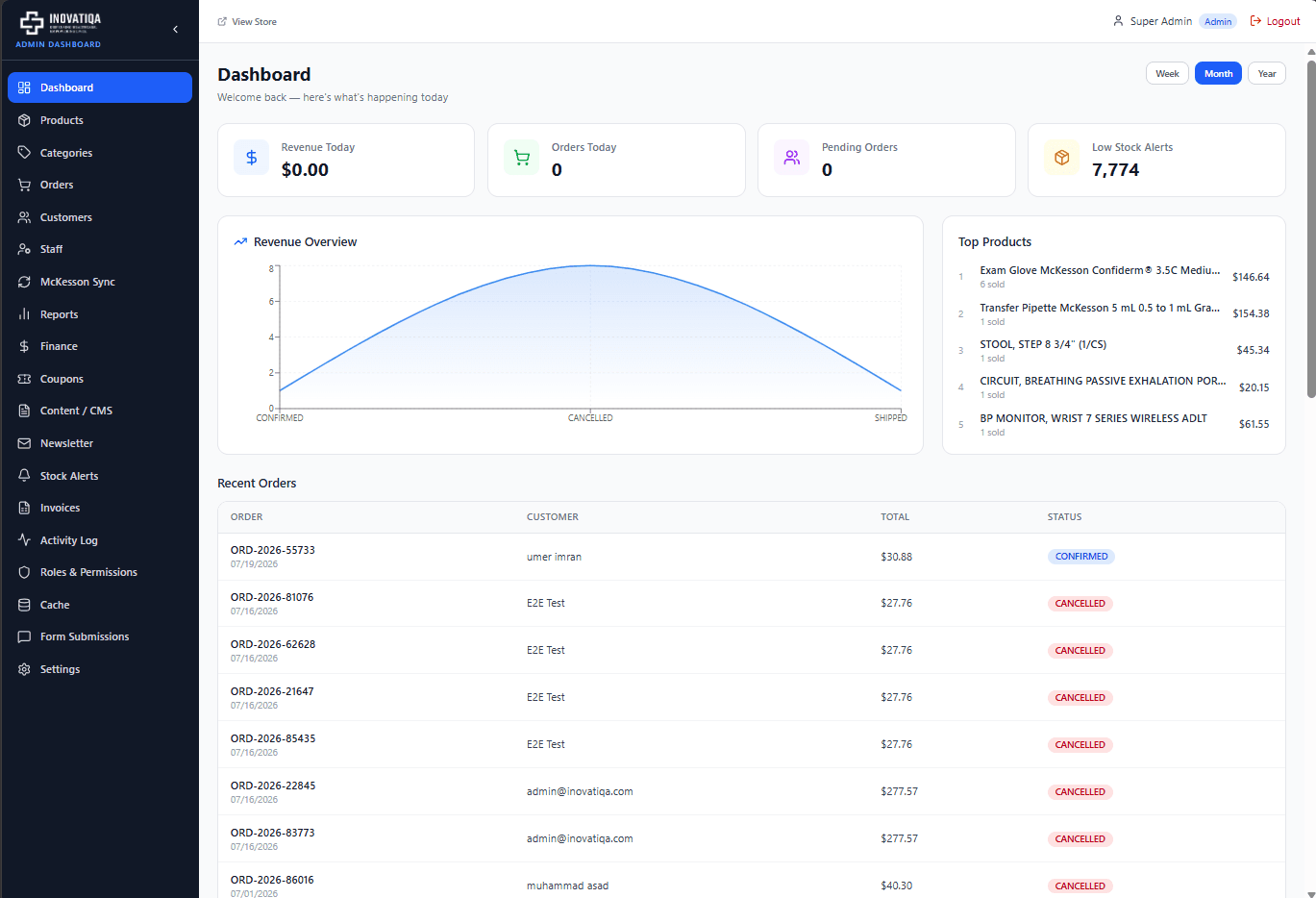The height and width of the screenshot is (898, 1316).
Task: Click the Stock Alerts bell icon
Action: [x=24, y=476]
